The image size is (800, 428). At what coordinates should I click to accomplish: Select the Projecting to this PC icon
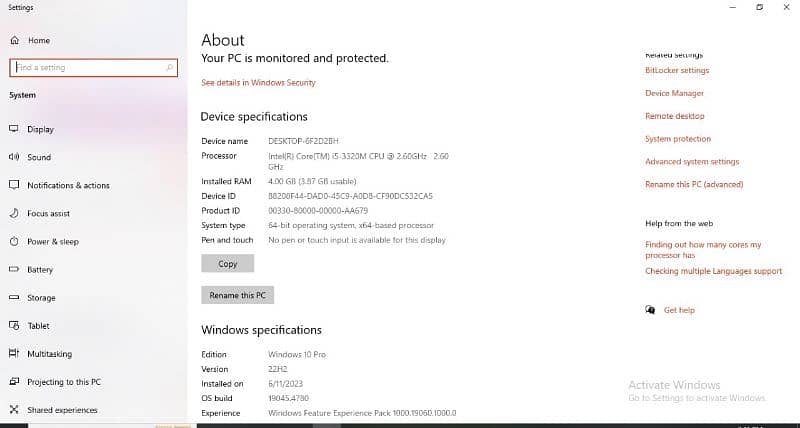14,382
